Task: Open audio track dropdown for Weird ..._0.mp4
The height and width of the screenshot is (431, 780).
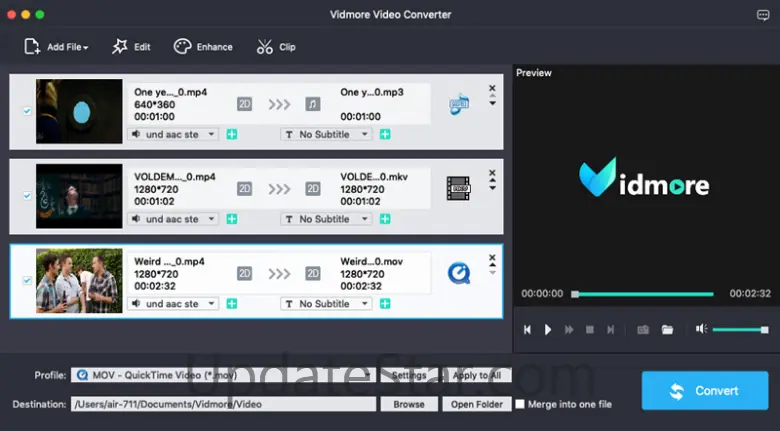Action: [173, 304]
